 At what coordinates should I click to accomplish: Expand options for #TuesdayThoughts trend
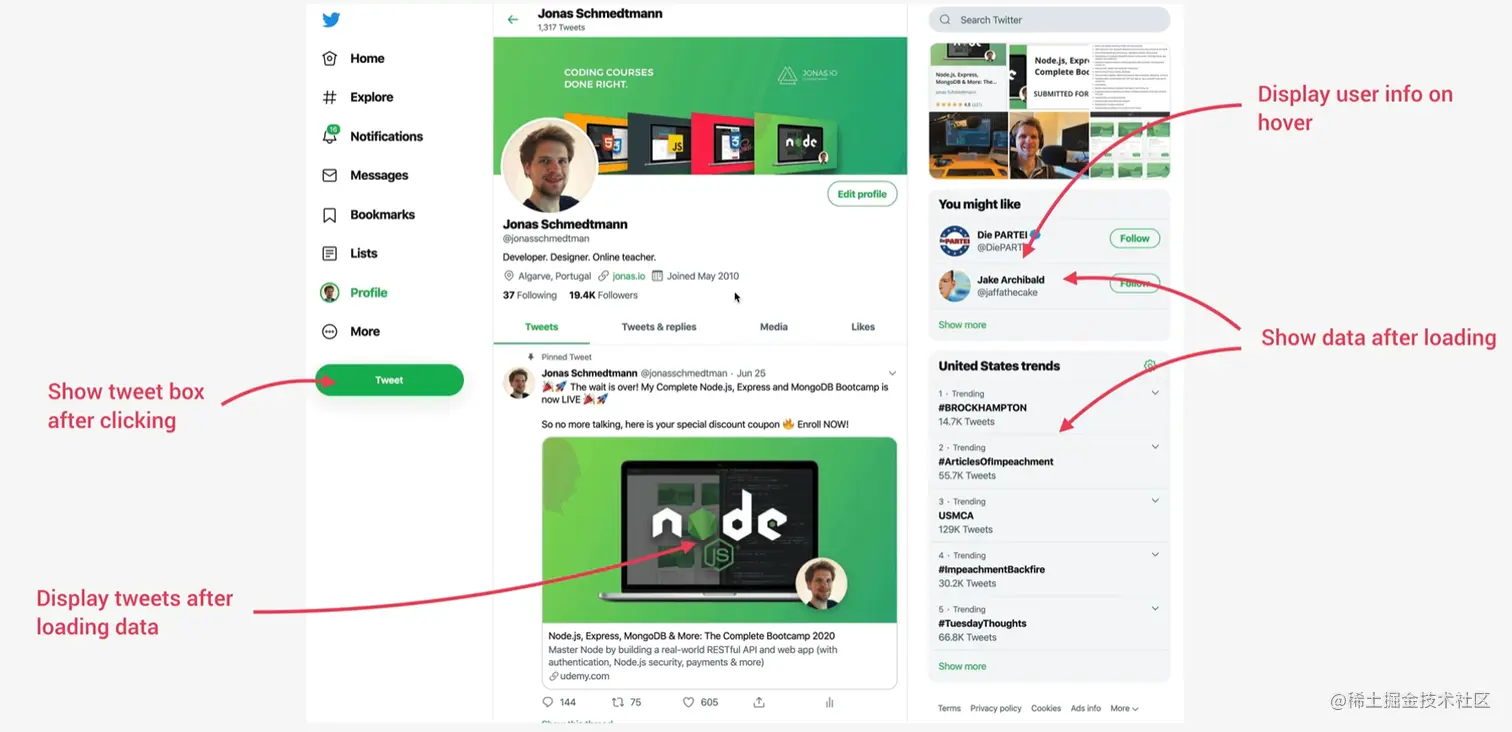(x=1155, y=609)
